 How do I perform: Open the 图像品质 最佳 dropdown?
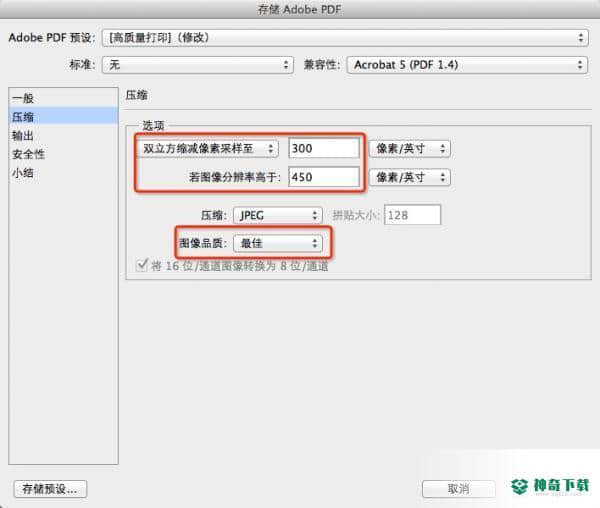click(x=278, y=243)
